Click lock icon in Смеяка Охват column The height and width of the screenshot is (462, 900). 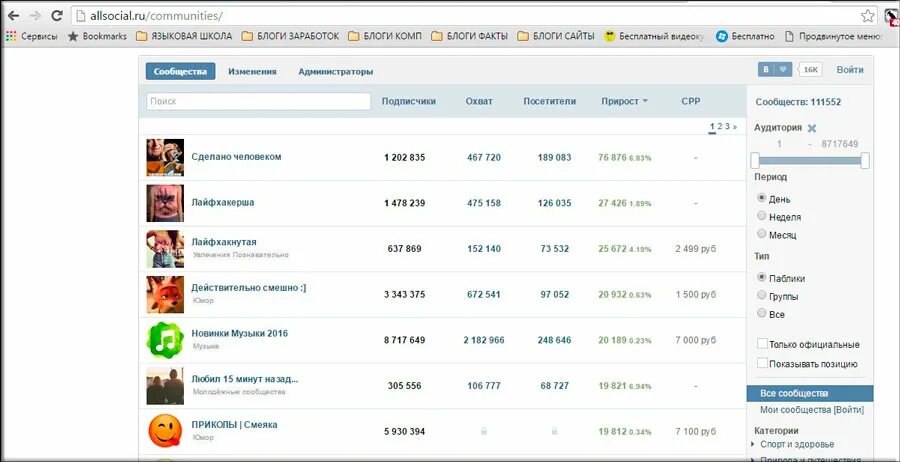point(484,430)
